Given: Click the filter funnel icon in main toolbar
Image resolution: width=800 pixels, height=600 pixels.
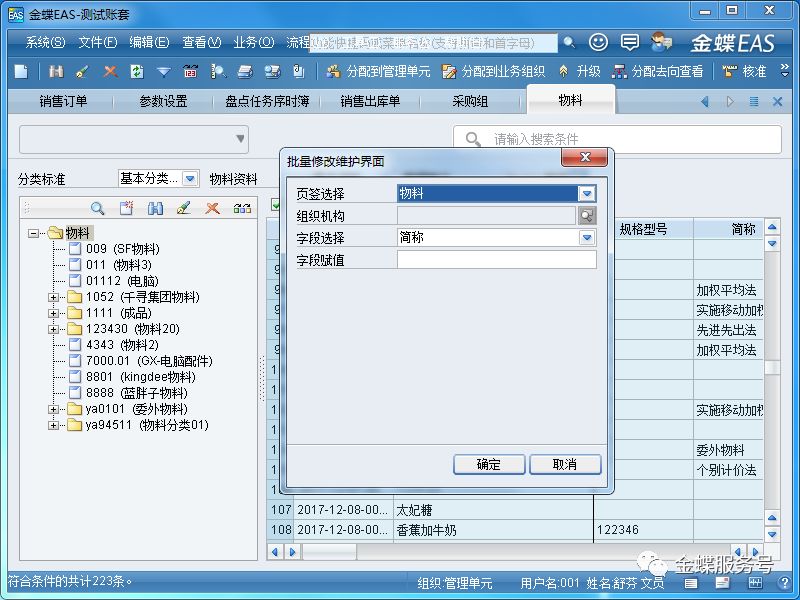Looking at the screenshot, I should [163, 71].
